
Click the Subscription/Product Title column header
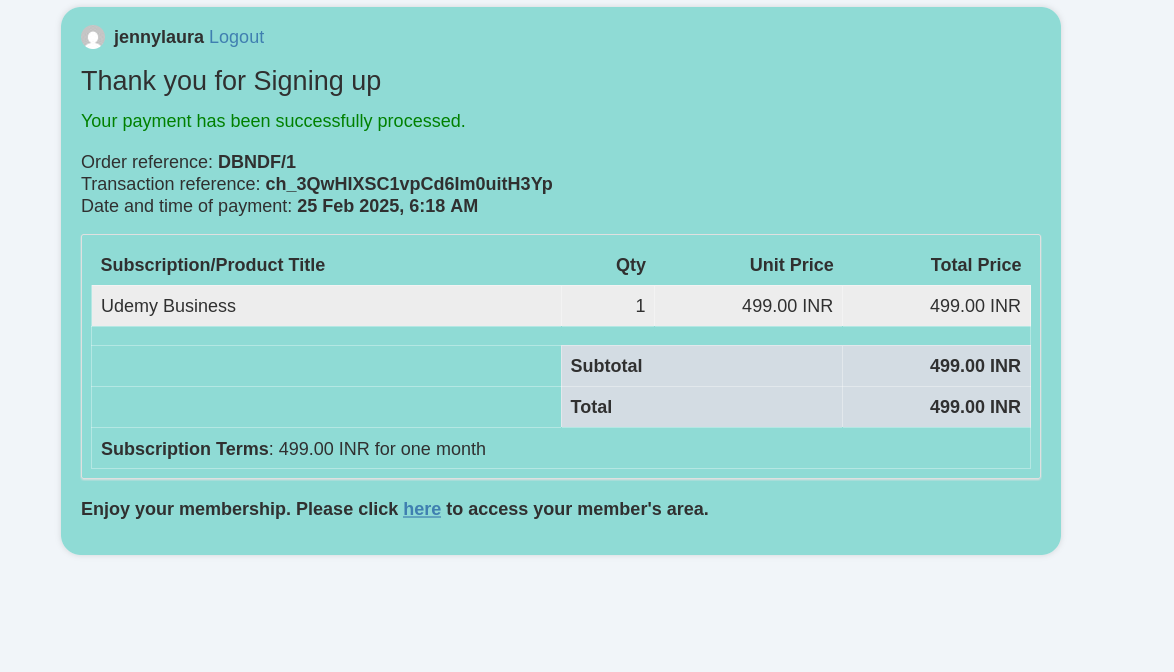pos(213,265)
